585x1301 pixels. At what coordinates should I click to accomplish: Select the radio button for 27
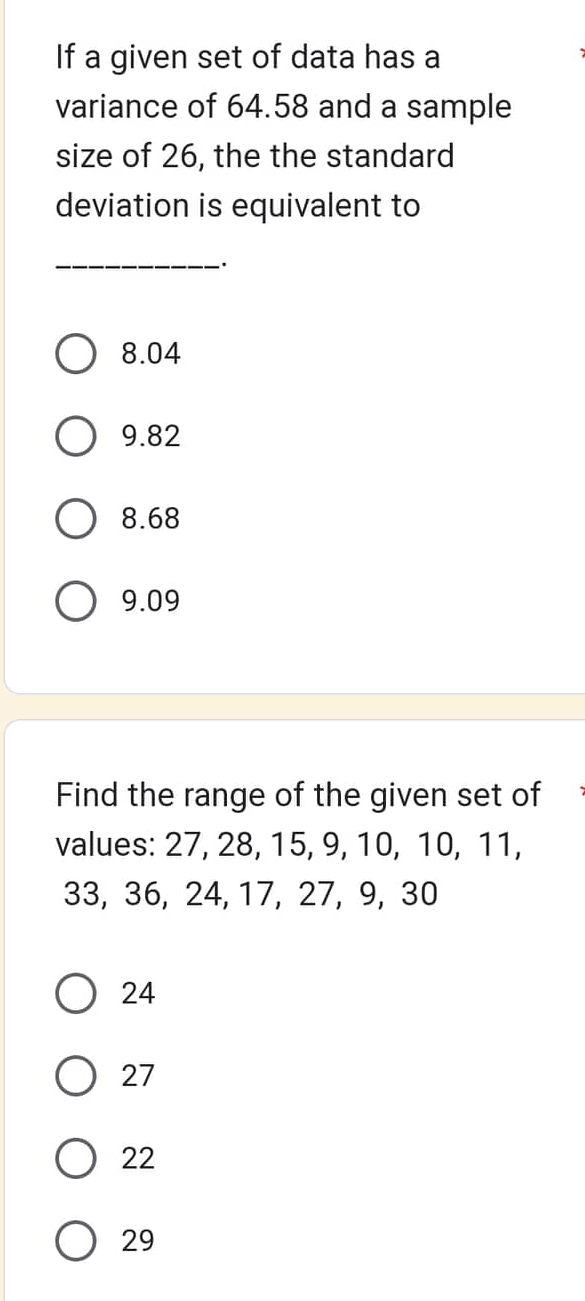75,1077
